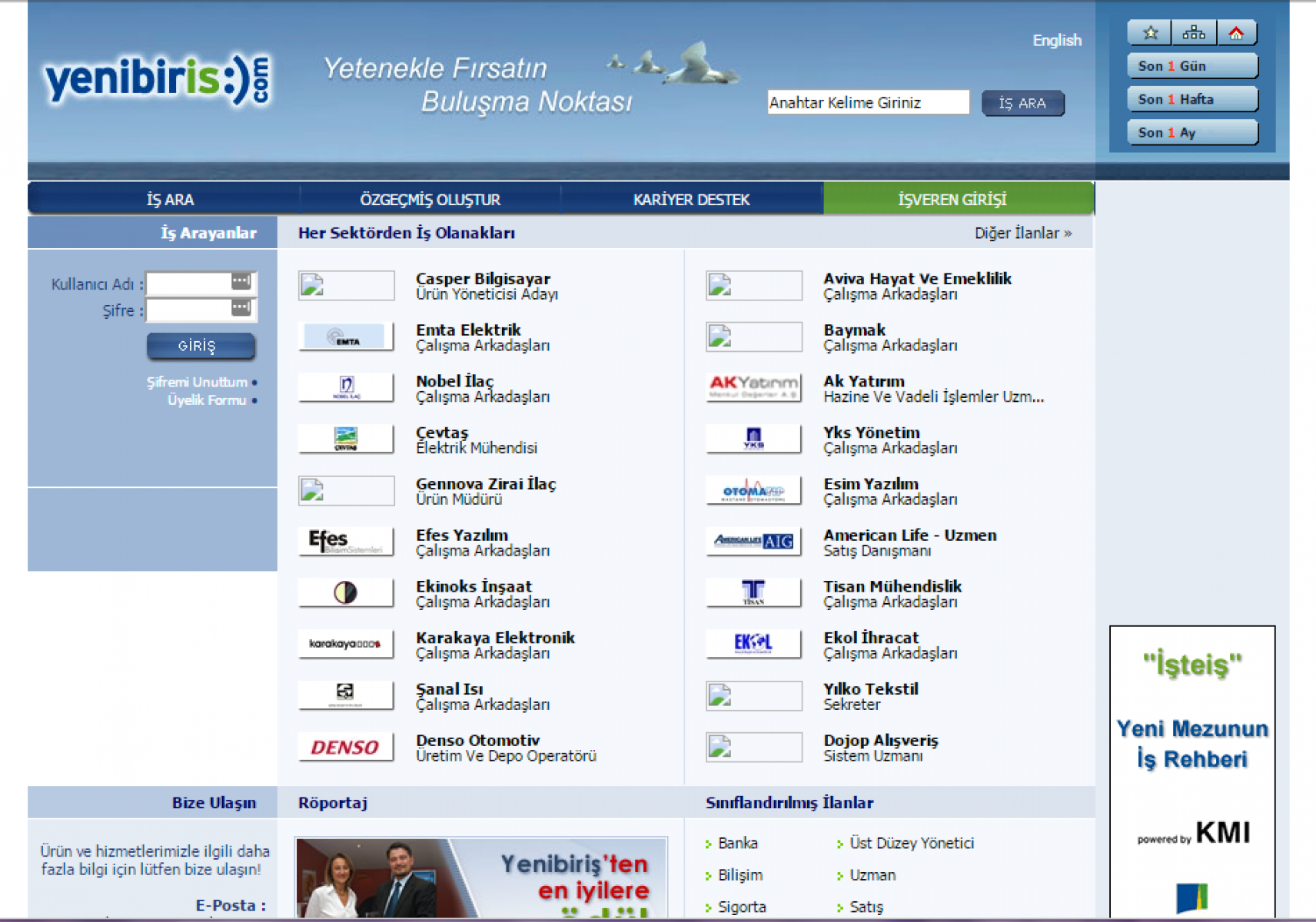Open the ÖZGEÇMİŞ OLUŞTUR tab
Image resolution: width=1316 pixels, height=922 pixels.
point(430,200)
